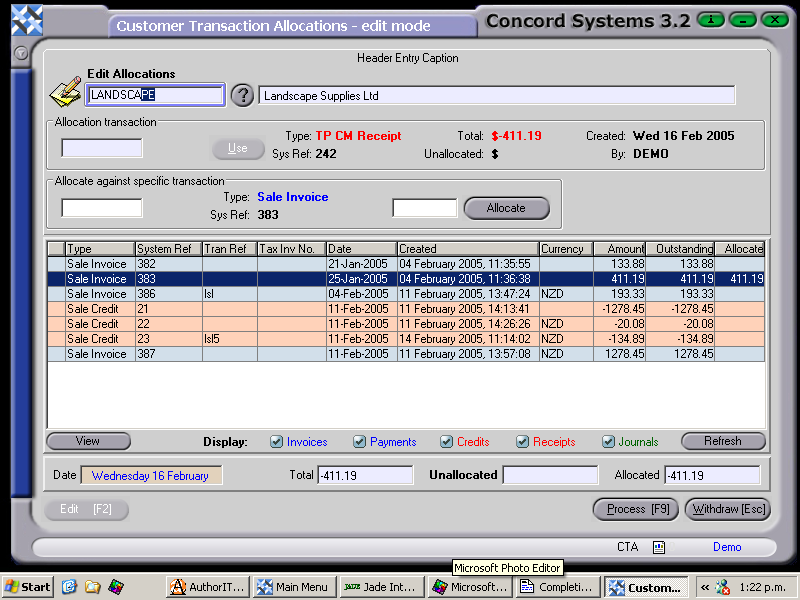800x600 pixels.
Task: Switch to the Main Menu window
Action: [293, 587]
